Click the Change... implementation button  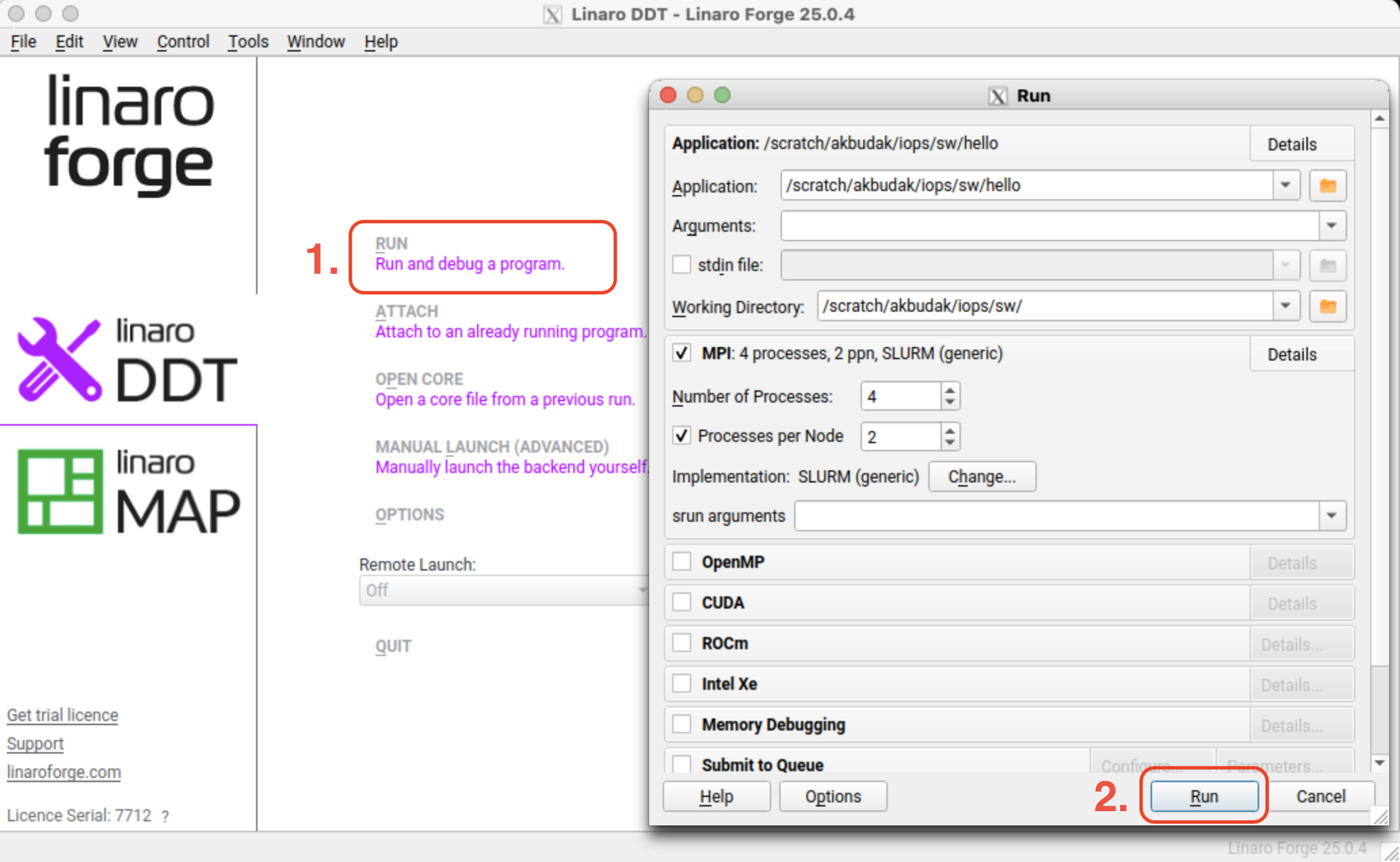point(981,476)
